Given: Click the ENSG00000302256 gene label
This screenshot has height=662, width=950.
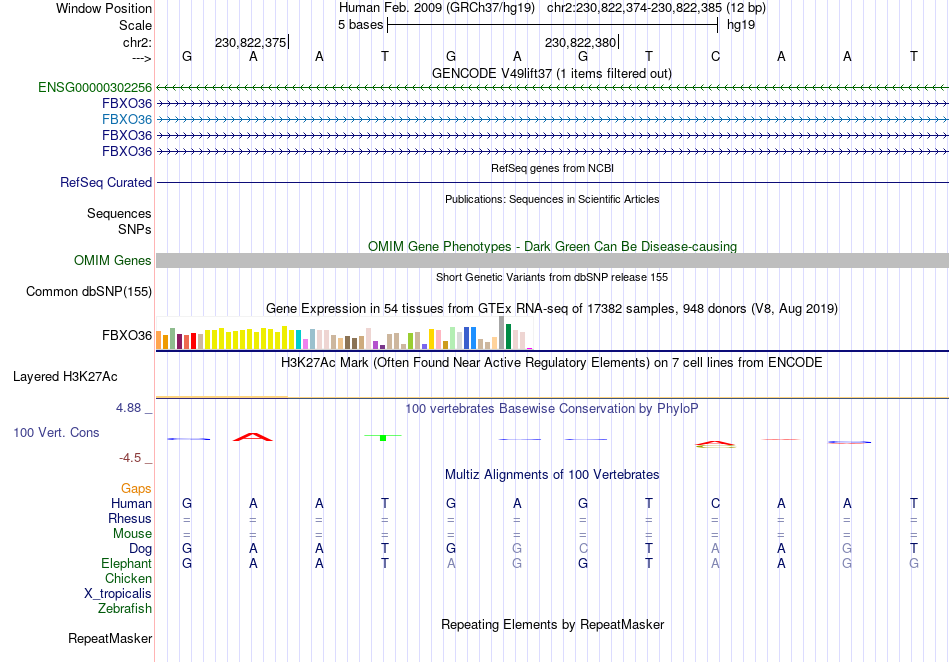Looking at the screenshot, I should click(x=95, y=88).
